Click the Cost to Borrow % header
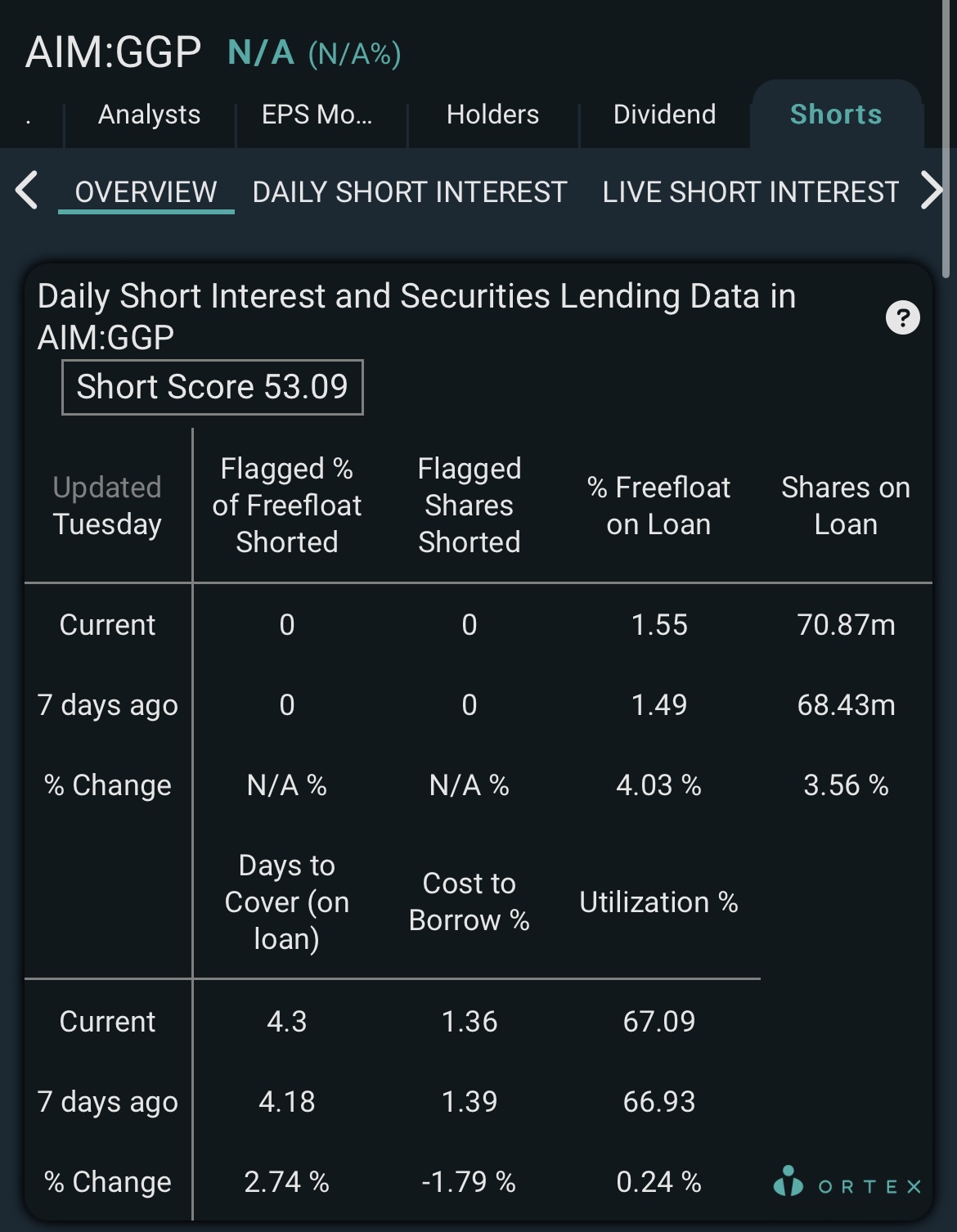The height and width of the screenshot is (1232, 957). pyautogui.click(x=470, y=902)
